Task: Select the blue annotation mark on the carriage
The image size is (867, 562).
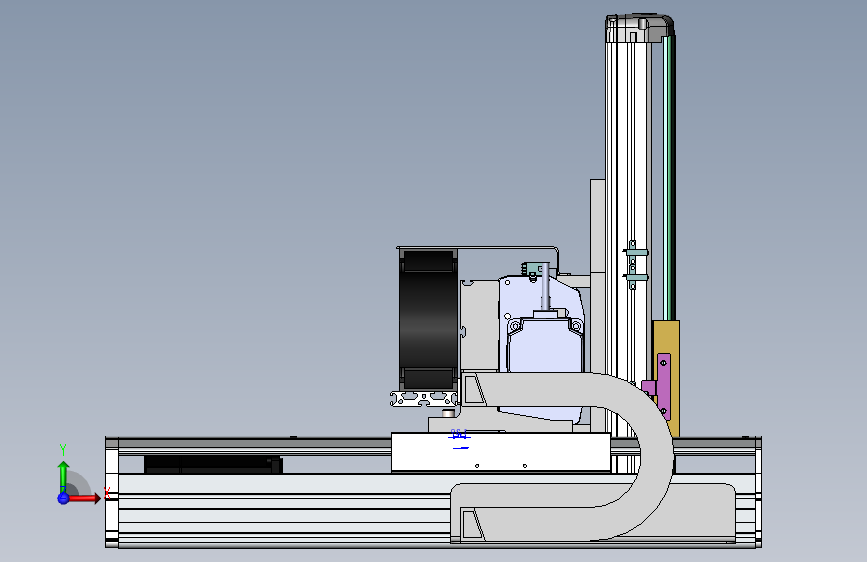Action: [459, 438]
